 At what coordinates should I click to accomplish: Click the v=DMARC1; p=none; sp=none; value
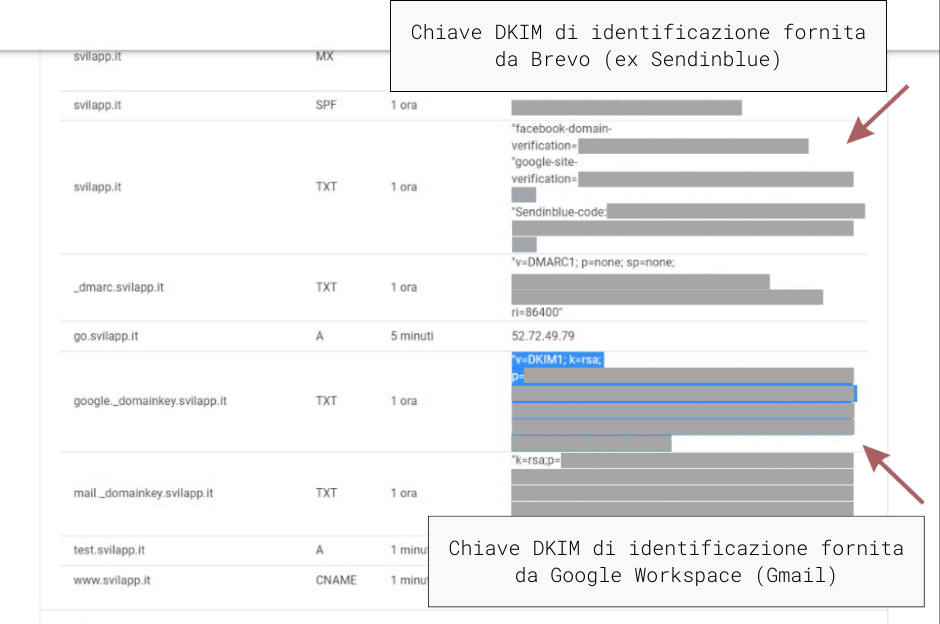pyautogui.click(x=593, y=262)
